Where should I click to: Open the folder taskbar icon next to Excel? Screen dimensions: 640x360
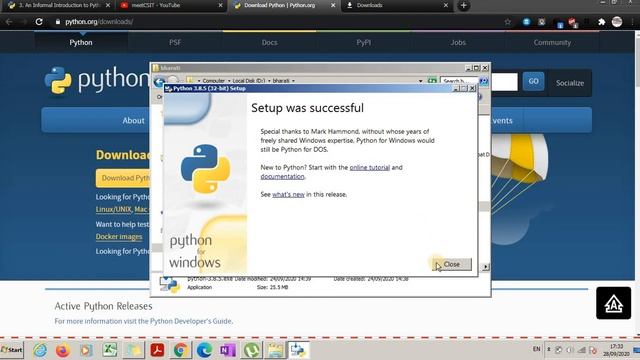(133, 350)
